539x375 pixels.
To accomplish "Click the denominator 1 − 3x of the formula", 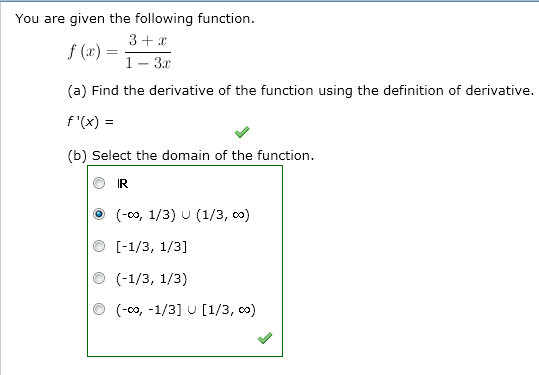I will (148, 63).
